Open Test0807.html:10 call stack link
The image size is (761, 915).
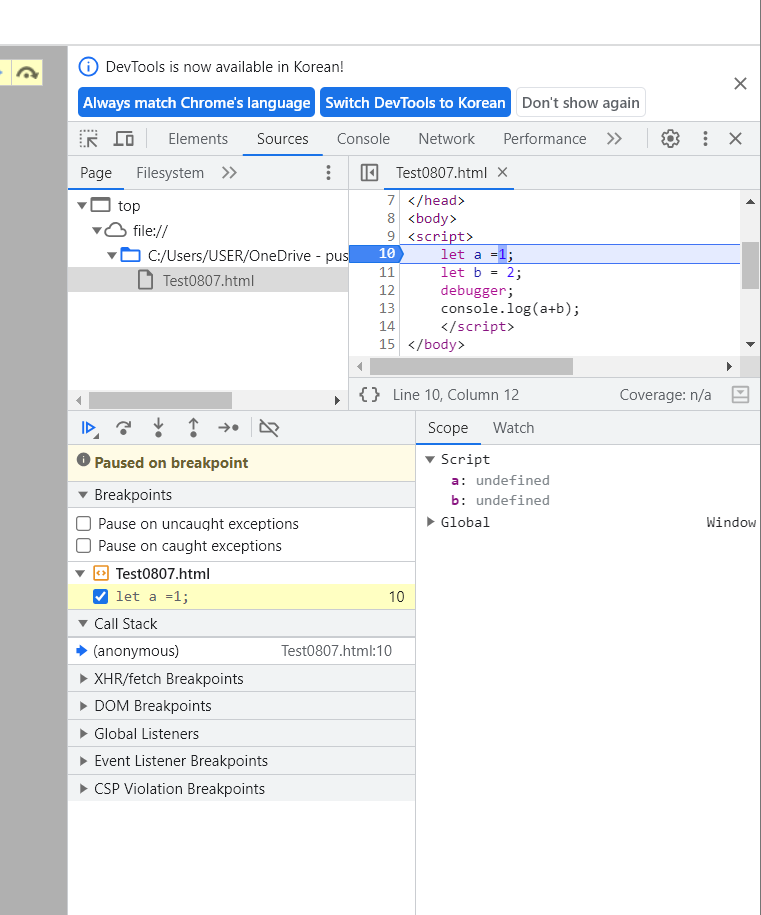[x=336, y=651]
